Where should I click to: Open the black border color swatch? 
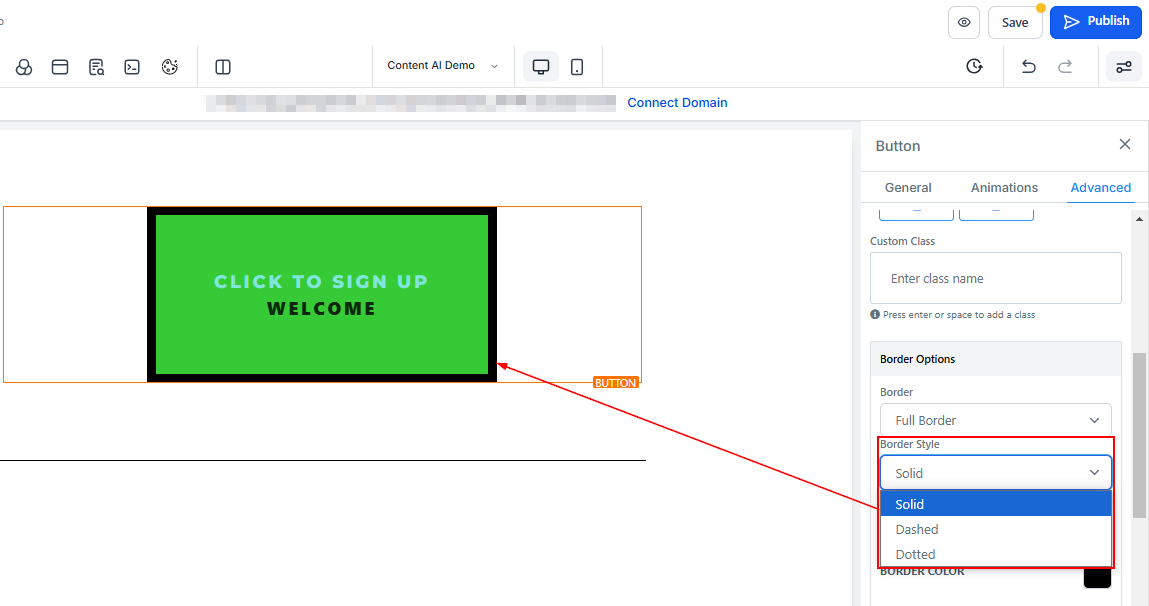(1097, 577)
